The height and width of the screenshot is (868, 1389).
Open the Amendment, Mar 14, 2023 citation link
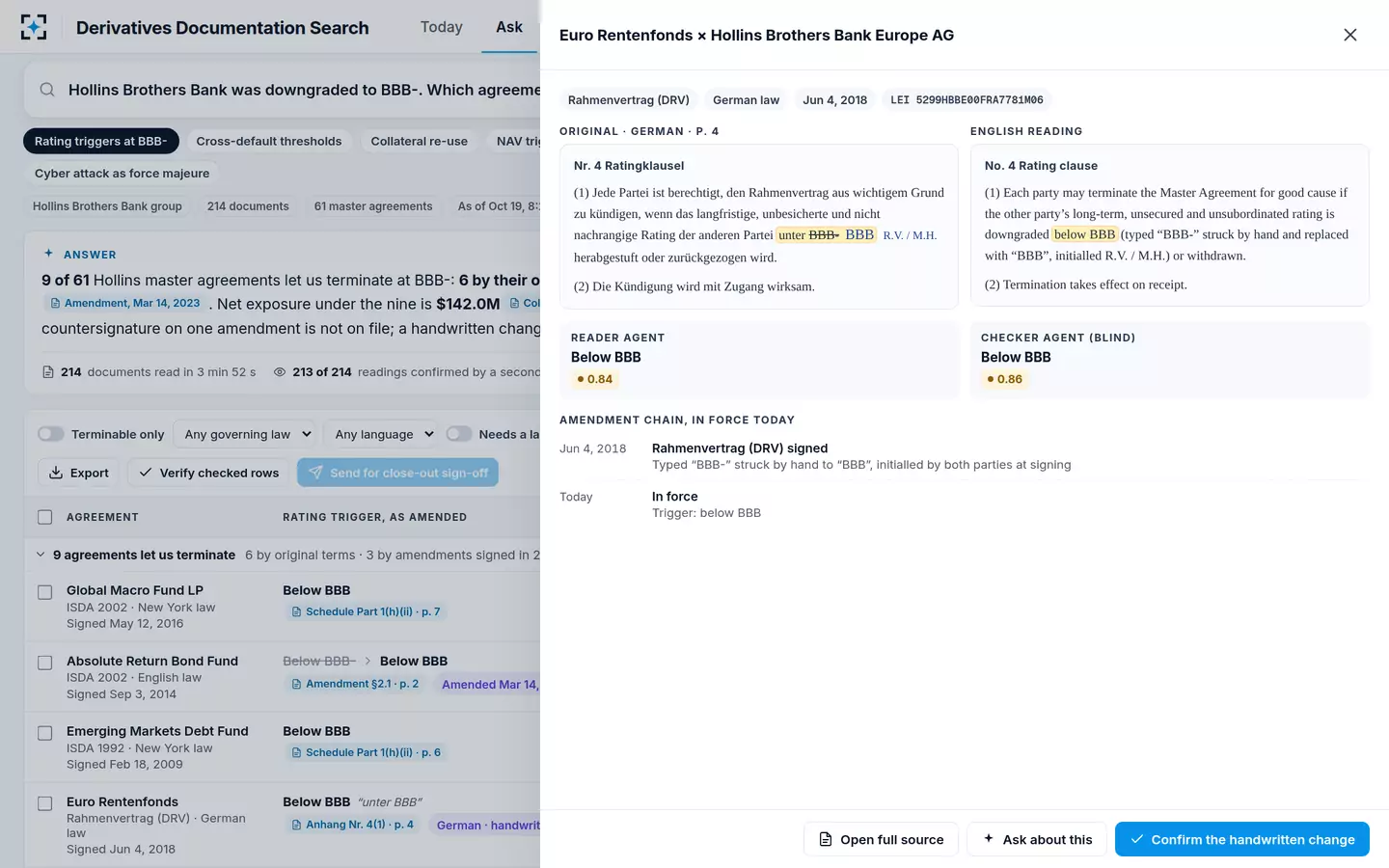pos(125,303)
